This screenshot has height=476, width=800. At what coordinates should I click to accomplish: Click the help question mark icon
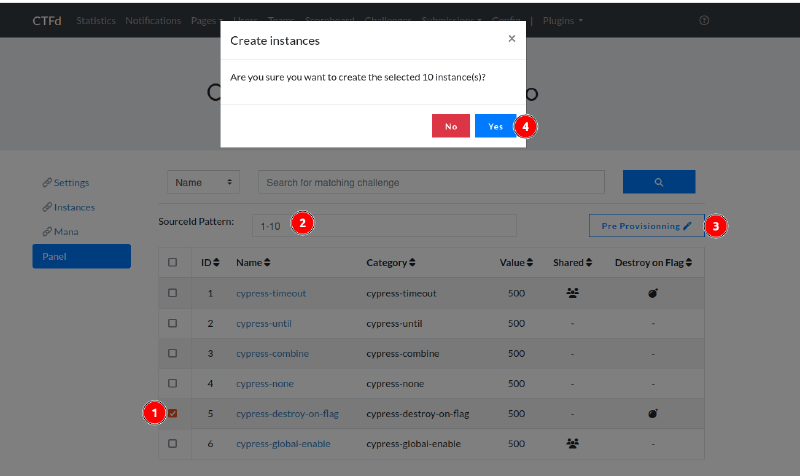coord(704,20)
